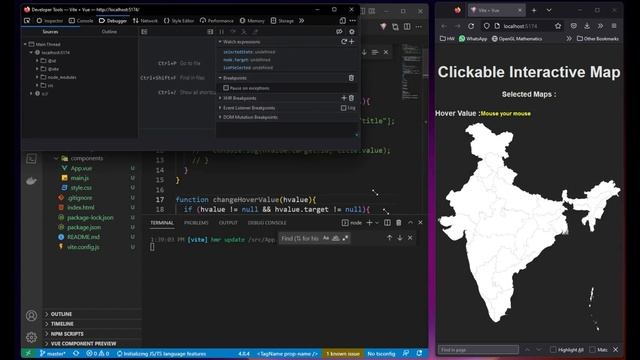
Task: Split the terminal panel
Action: click(x=387, y=222)
